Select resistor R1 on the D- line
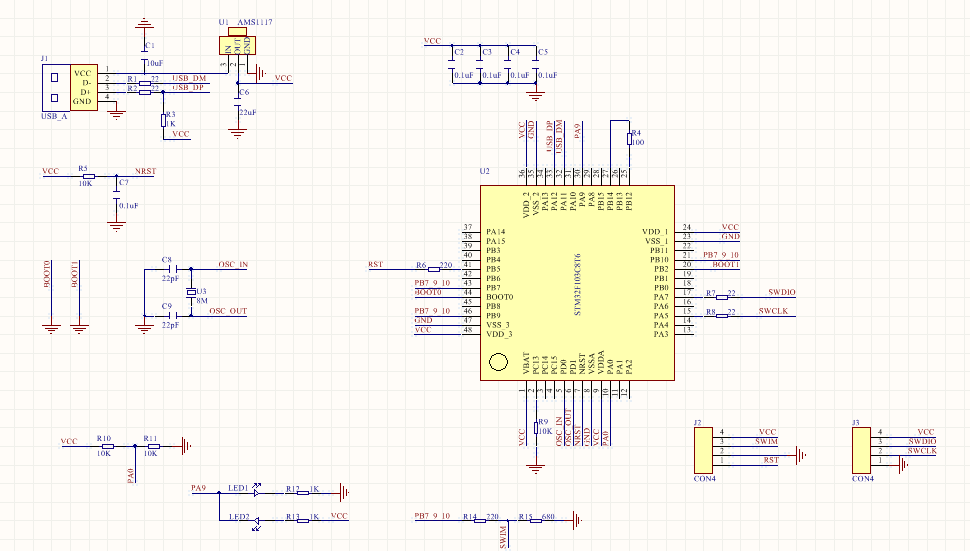Viewport: 970px width, 551px height. point(145,83)
